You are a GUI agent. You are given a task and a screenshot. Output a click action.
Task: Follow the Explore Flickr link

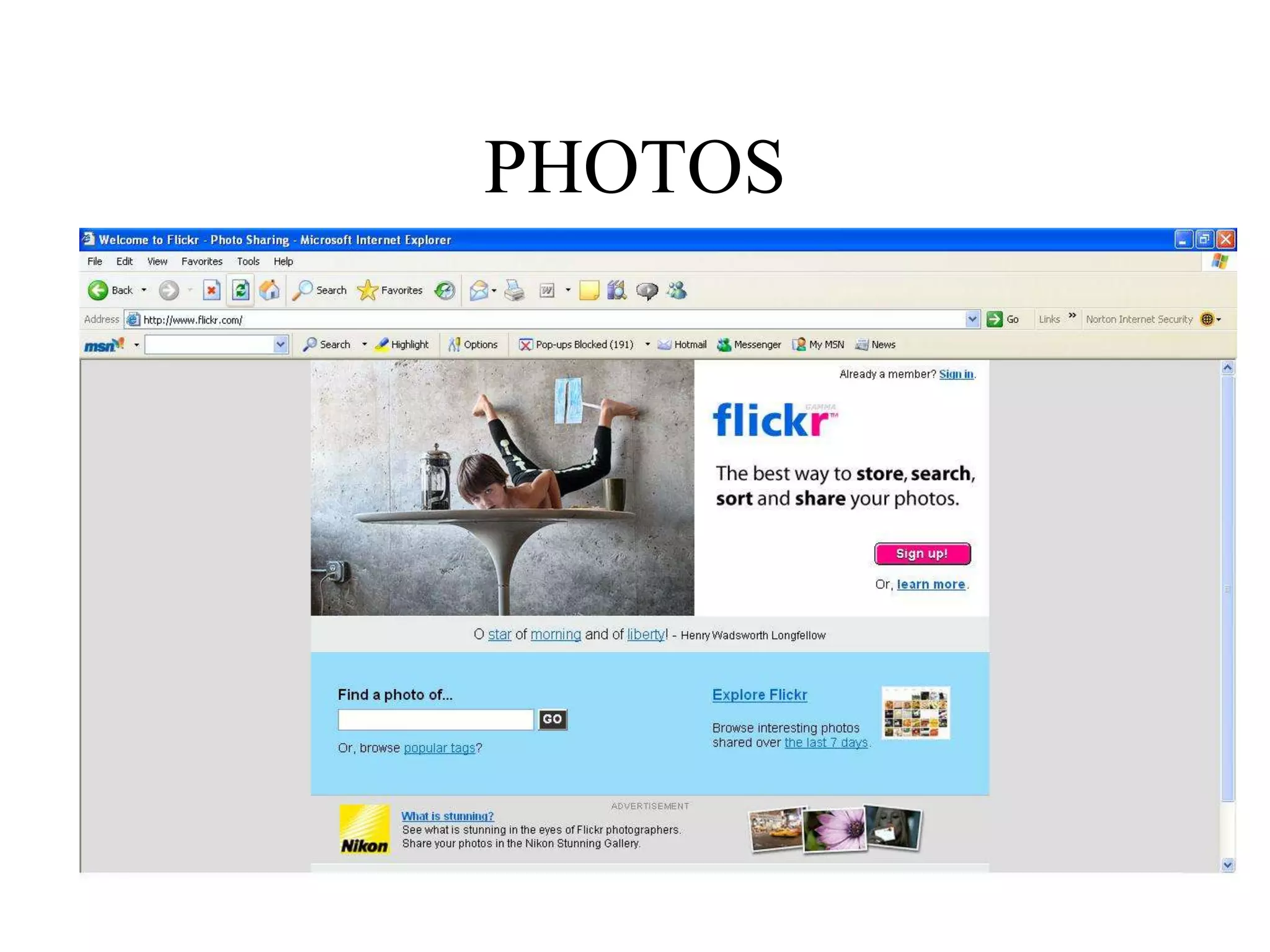point(759,695)
